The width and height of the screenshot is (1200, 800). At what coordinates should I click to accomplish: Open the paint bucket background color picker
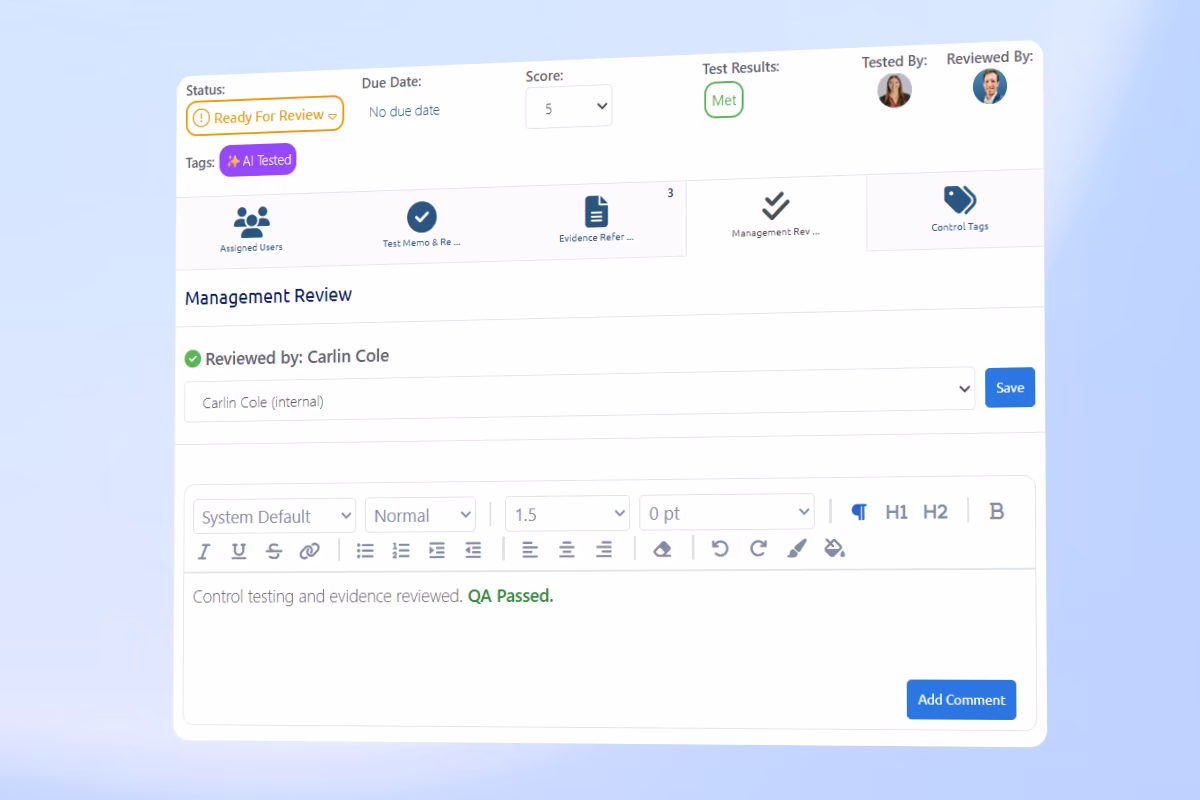click(834, 547)
